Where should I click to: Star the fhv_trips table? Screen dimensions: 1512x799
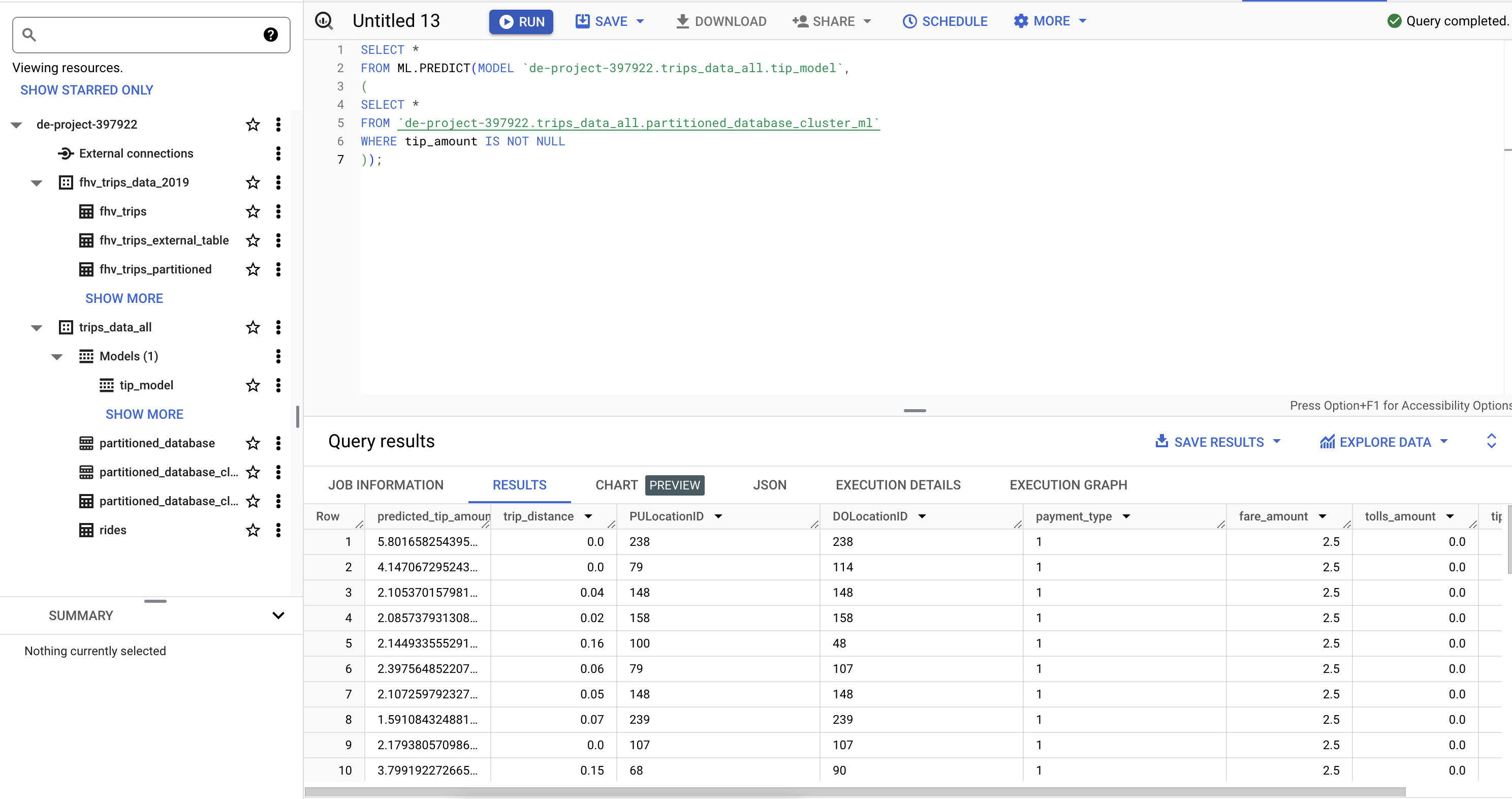coord(253,211)
